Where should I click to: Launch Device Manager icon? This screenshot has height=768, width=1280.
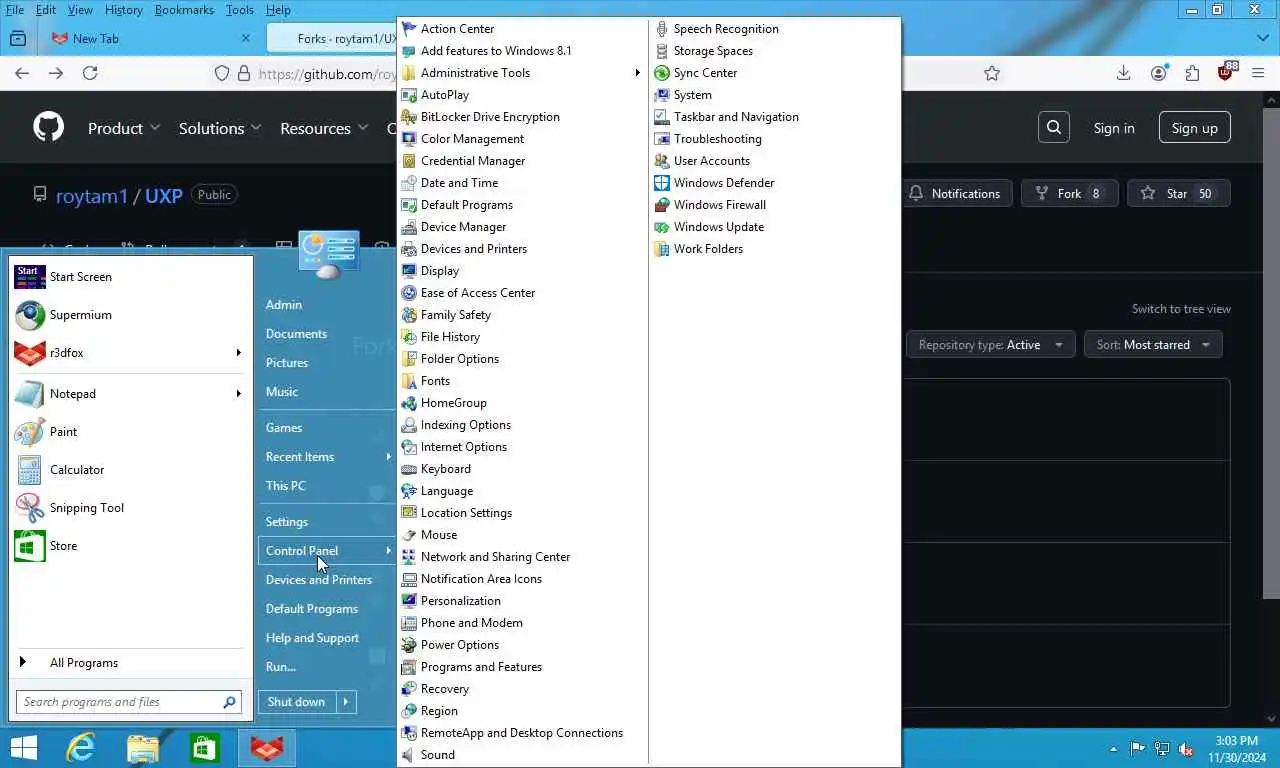click(409, 227)
